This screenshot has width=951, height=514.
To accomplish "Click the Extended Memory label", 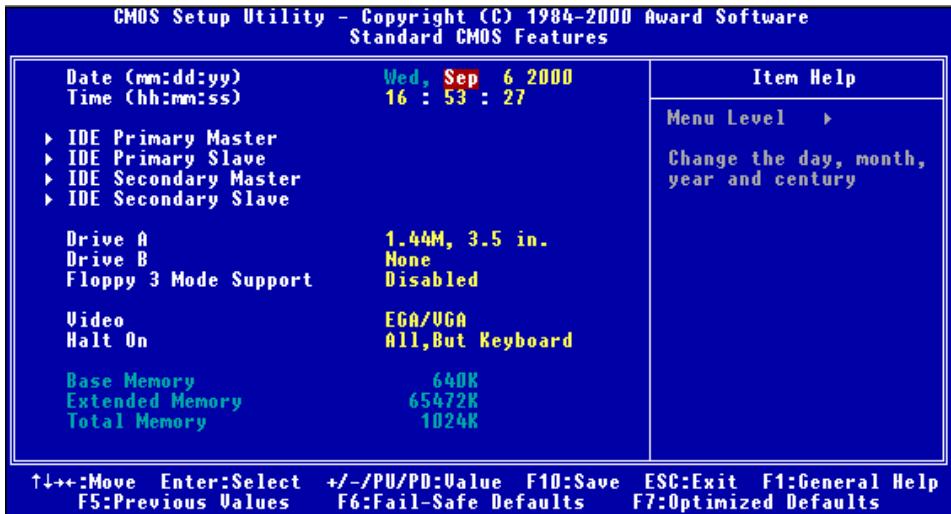I will coord(154,401).
